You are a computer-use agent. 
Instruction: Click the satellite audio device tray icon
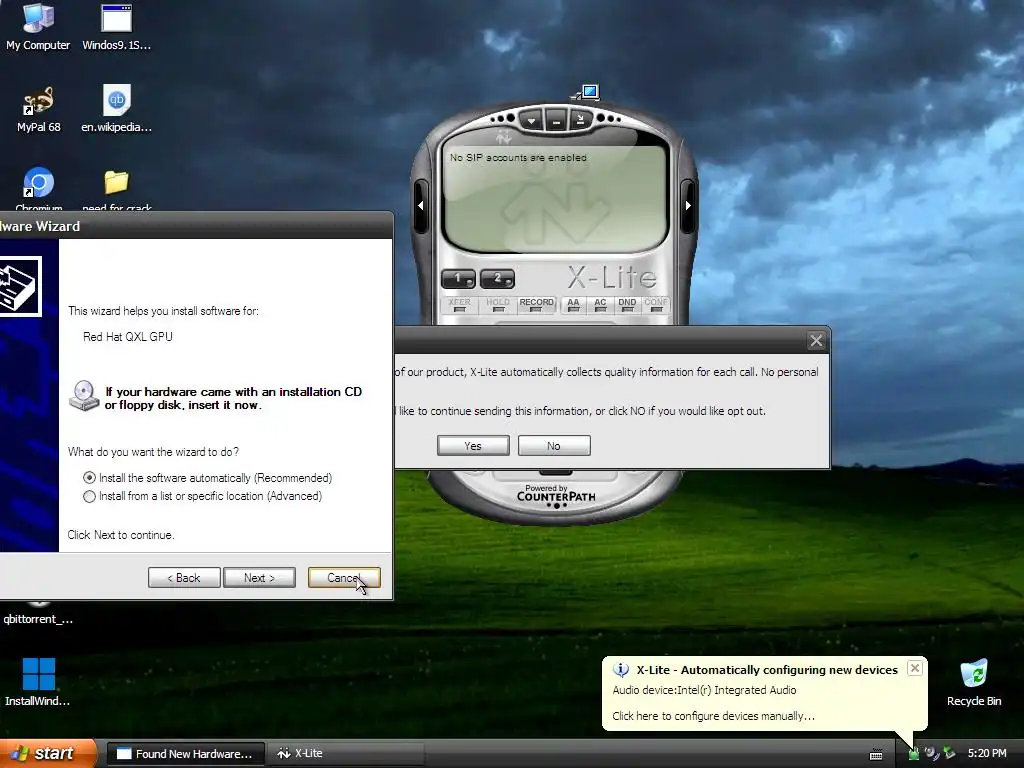(932, 754)
